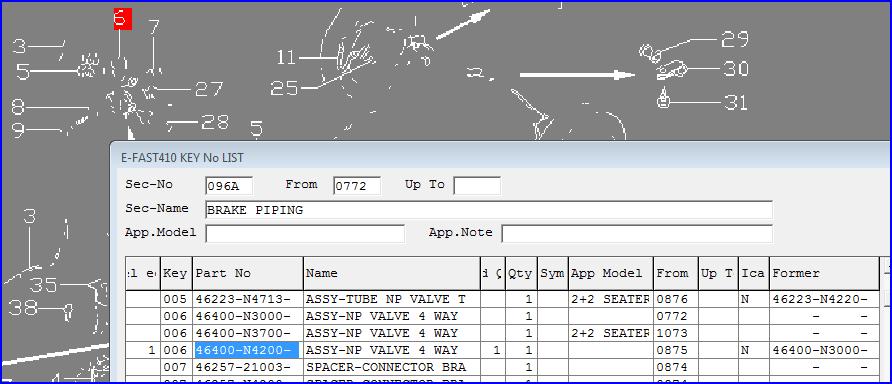This screenshot has width=892, height=384.
Task: Click callout number 27 in the diagram
Action: 209,89
